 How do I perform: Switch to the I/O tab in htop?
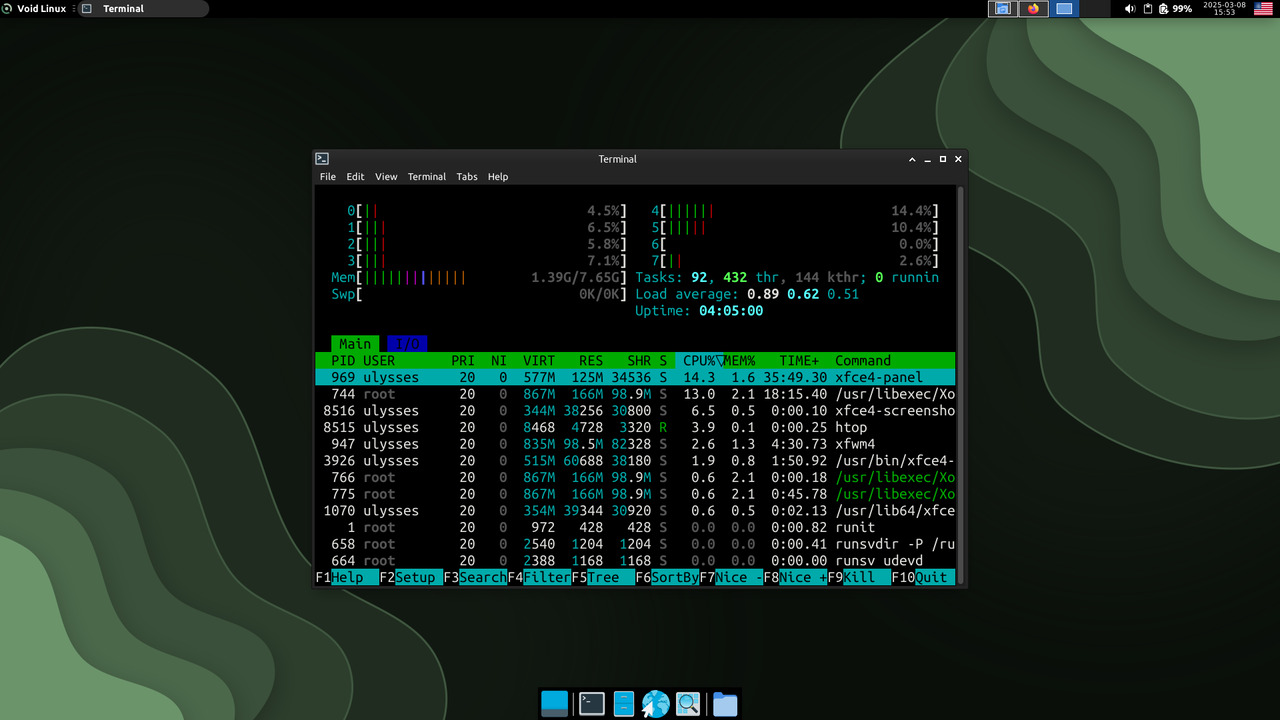[407, 344]
